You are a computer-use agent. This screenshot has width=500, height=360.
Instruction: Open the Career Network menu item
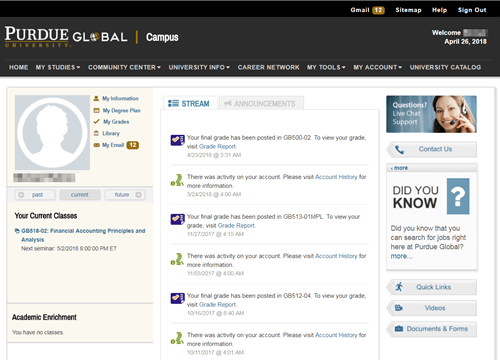click(269, 67)
